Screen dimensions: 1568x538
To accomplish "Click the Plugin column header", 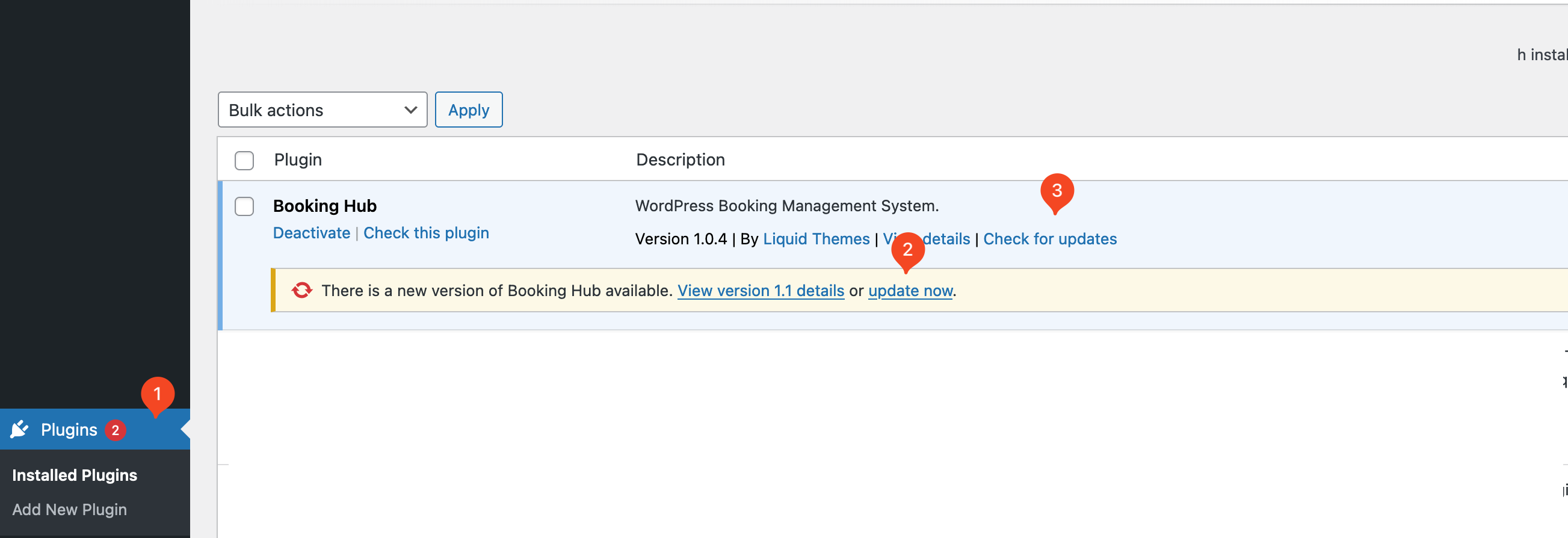I will [298, 160].
